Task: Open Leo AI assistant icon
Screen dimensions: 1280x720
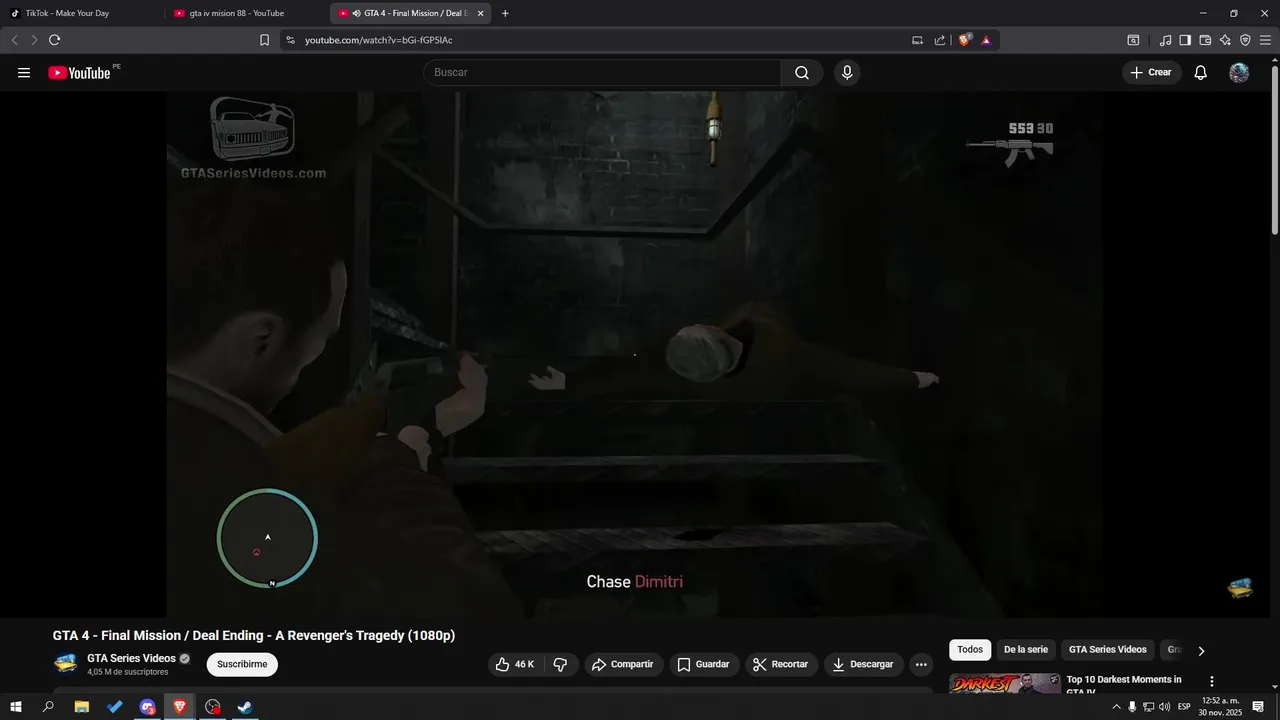Action: (1225, 40)
